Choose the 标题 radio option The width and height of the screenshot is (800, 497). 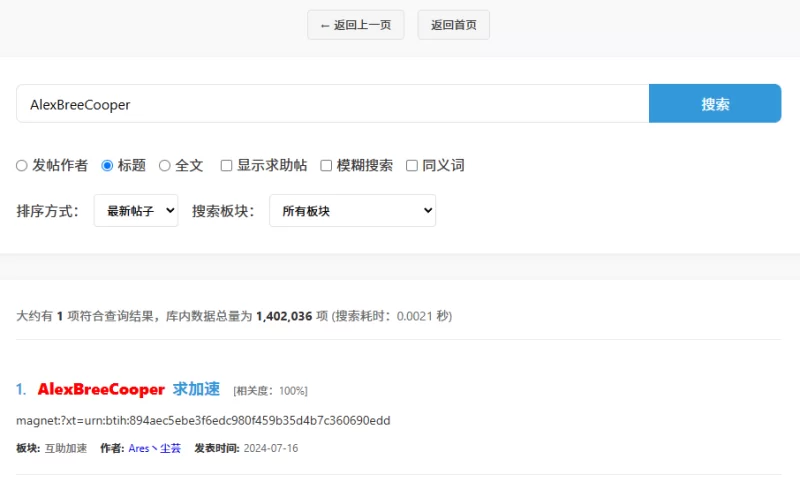(x=108, y=166)
